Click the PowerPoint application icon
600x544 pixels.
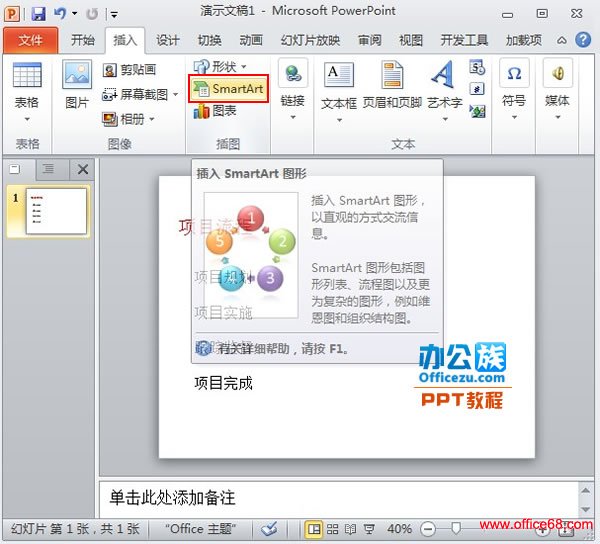pyautogui.click(x=12, y=14)
